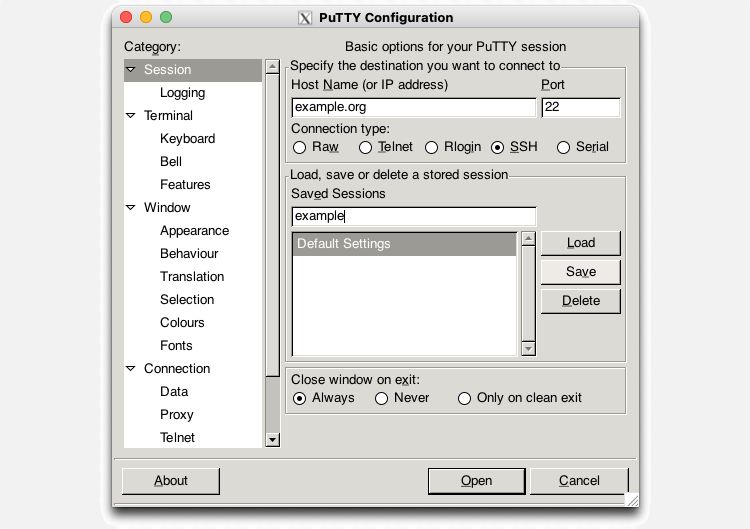Image resolution: width=750 pixels, height=529 pixels.
Task: Click the Port number field
Action: (580, 107)
